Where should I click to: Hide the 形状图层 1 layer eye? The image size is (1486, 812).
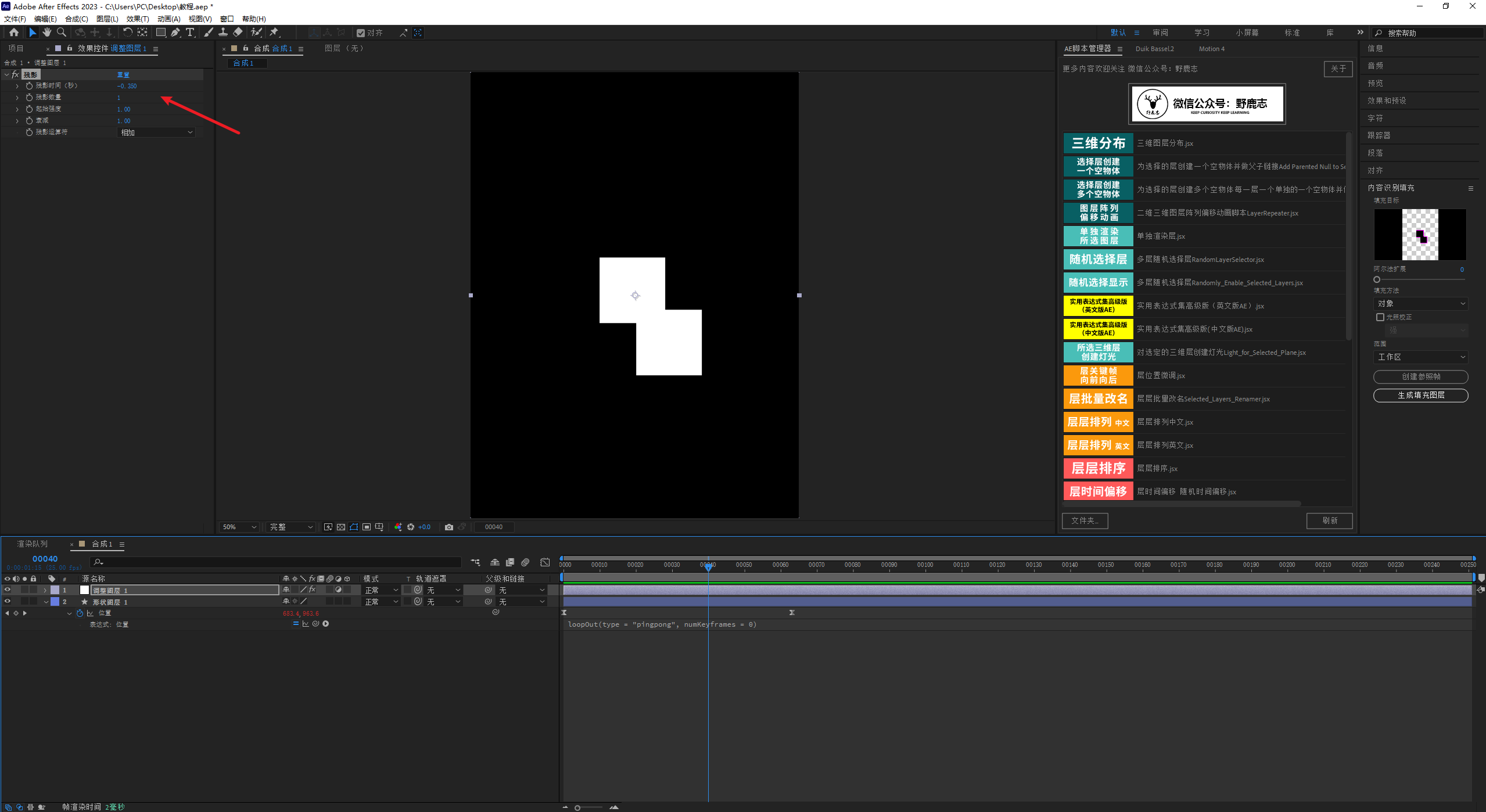pos(8,602)
